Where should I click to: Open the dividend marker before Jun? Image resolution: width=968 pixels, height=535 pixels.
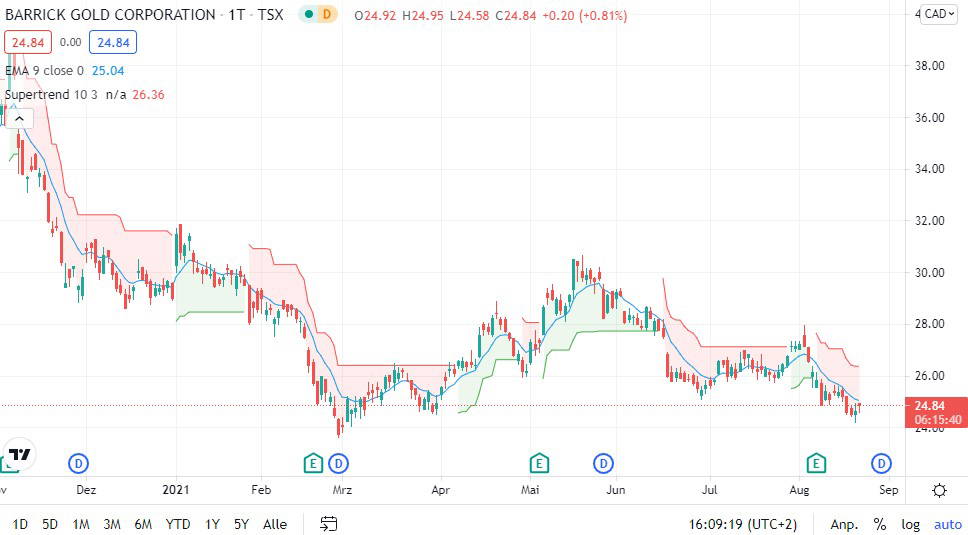click(603, 463)
